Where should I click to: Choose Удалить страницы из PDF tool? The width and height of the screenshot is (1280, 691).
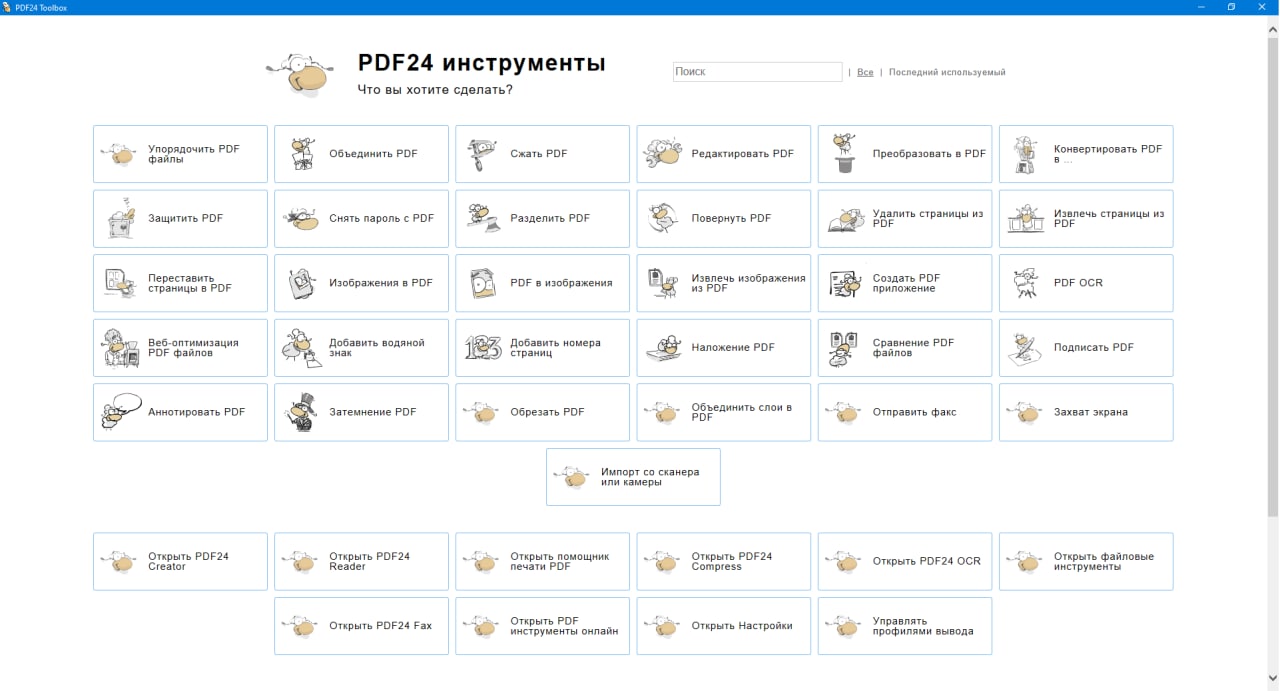click(x=905, y=218)
